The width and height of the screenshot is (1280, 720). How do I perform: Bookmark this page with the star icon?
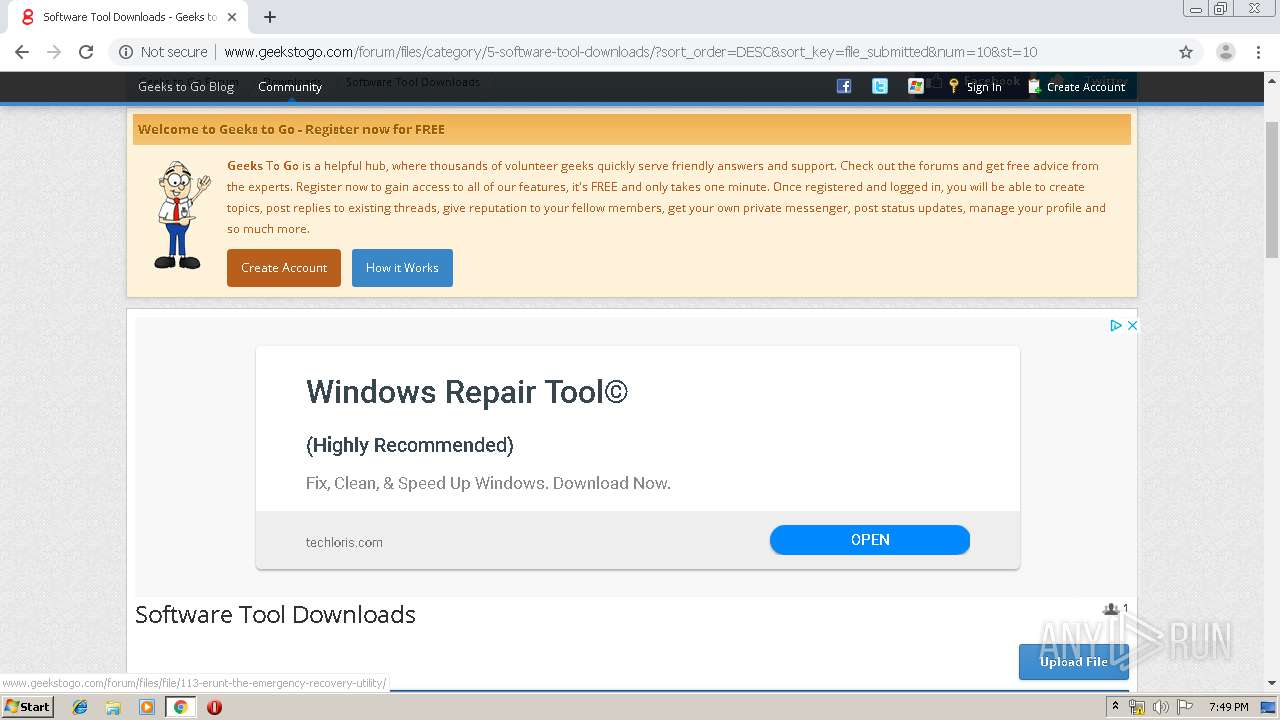pyautogui.click(x=1186, y=52)
